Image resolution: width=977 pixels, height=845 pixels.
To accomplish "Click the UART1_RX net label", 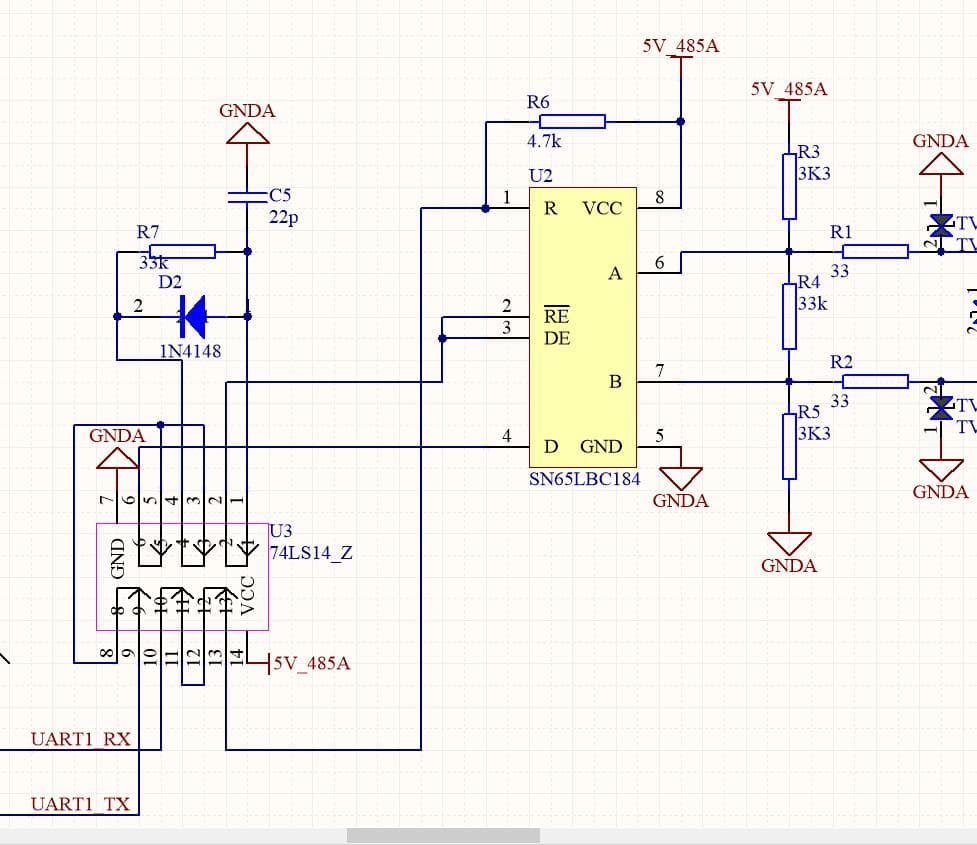I will coord(81,739).
